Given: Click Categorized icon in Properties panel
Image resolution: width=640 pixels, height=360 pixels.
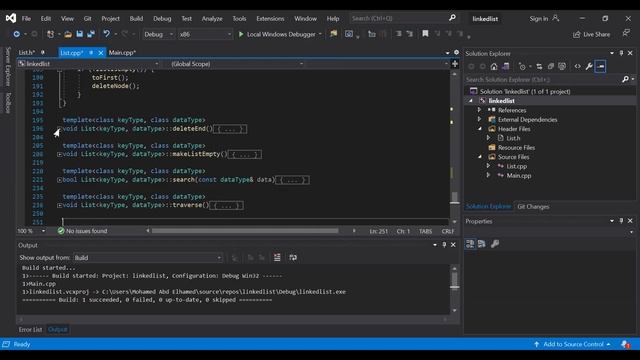Looking at the screenshot, I should (x=470, y=244).
